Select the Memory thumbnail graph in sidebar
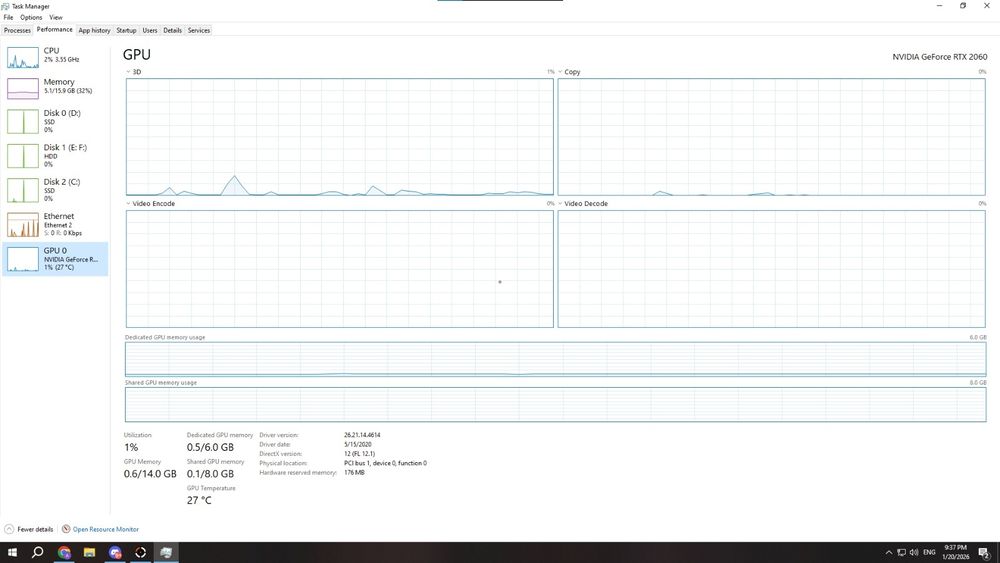The image size is (1000, 563). (23, 89)
